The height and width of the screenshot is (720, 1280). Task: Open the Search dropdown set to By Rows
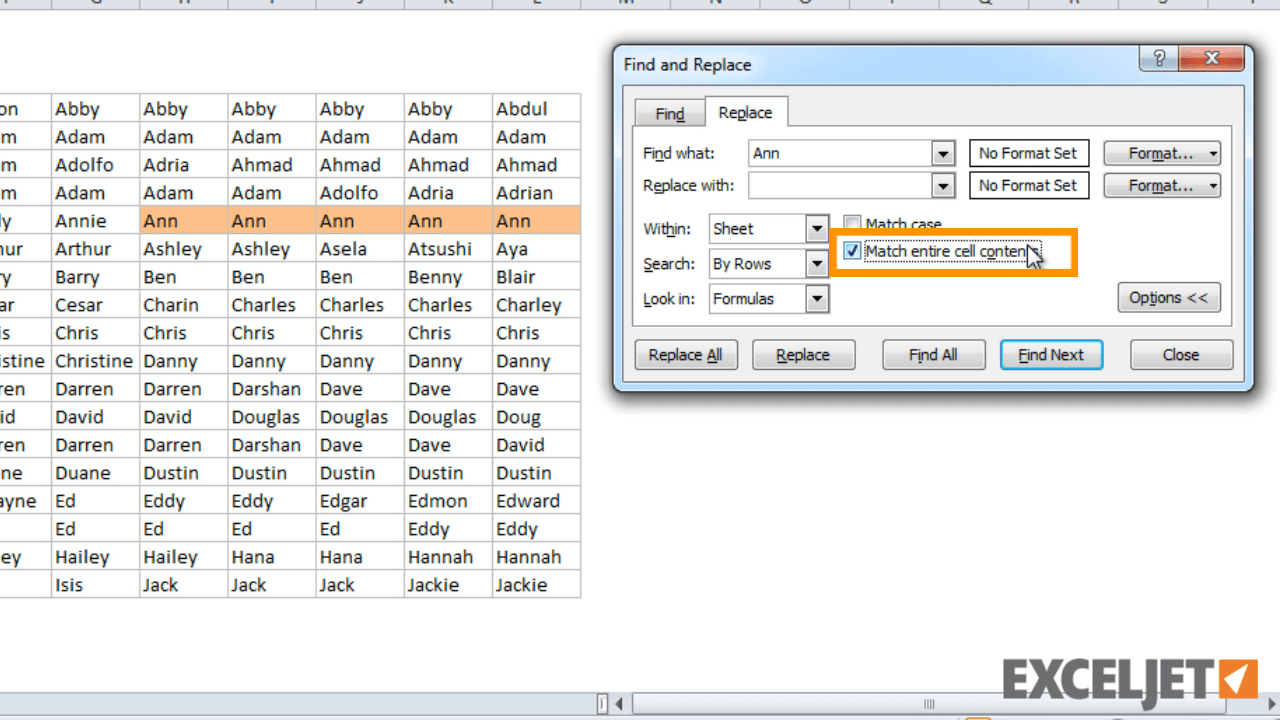pos(816,263)
